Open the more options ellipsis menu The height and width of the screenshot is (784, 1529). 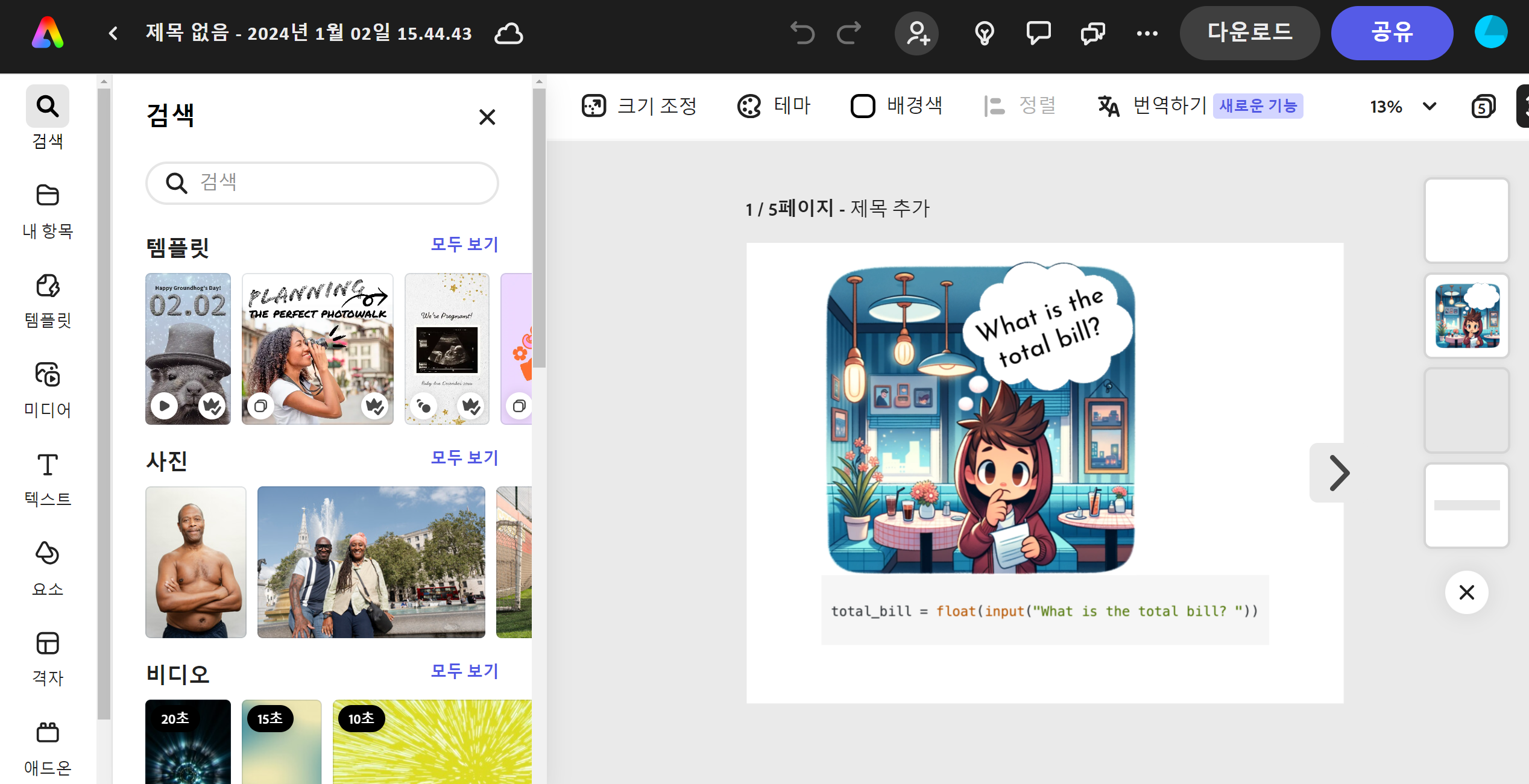click(1147, 34)
